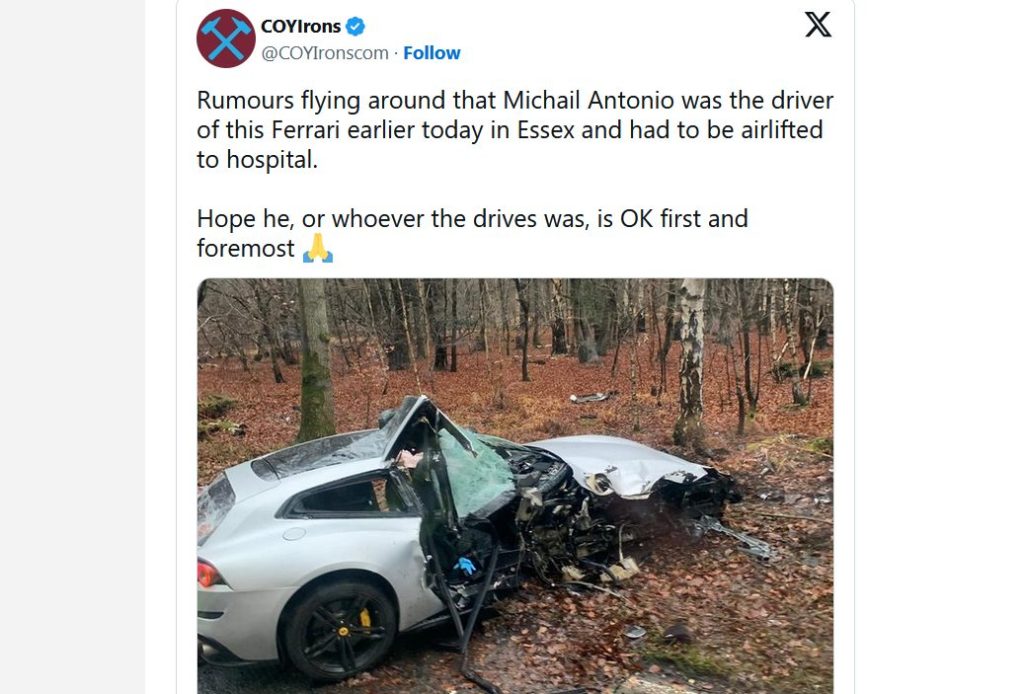Click the name Michail Antonio in tweet
The width and height of the screenshot is (1024, 694).
pyautogui.click(x=588, y=101)
